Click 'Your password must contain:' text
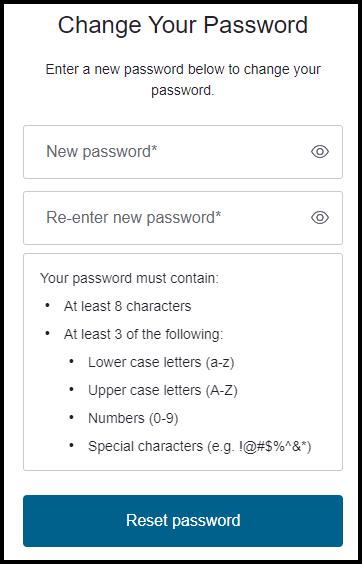Image resolution: width=362 pixels, height=564 pixels. pyautogui.click(x=129, y=278)
